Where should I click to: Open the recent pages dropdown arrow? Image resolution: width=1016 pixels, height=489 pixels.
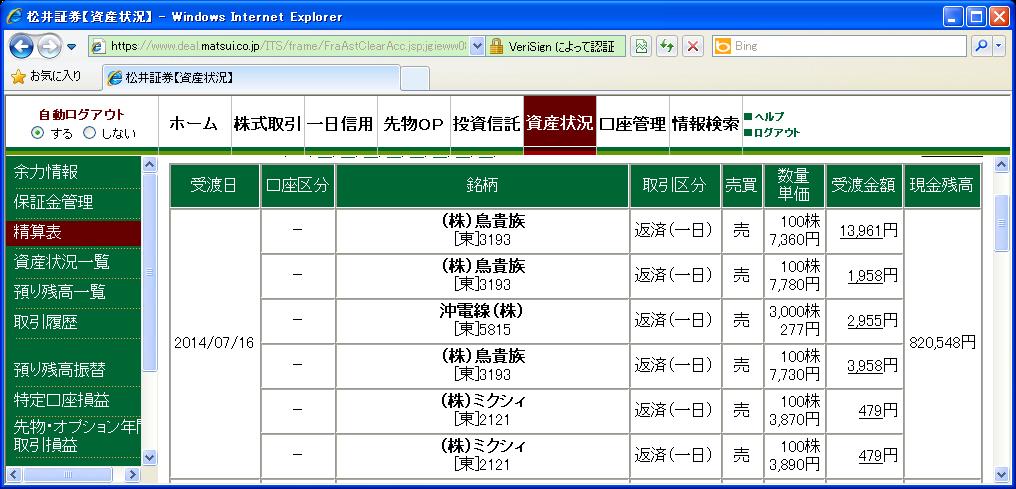[x=72, y=47]
